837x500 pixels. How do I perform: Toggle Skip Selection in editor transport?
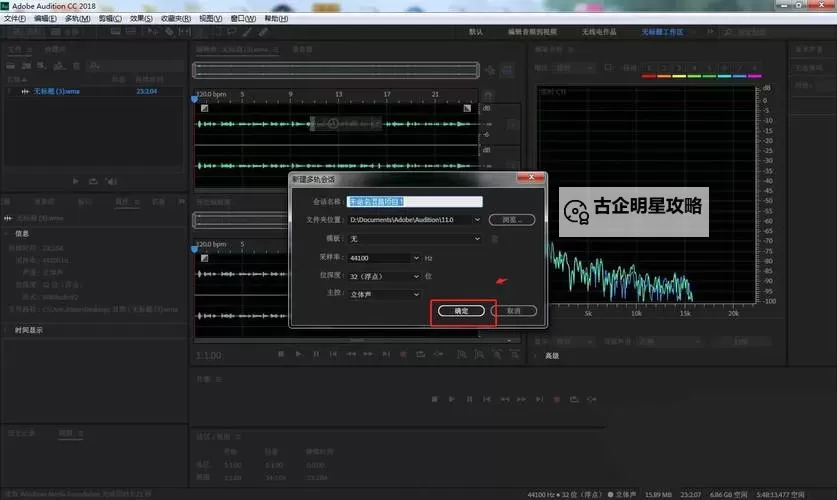[x=438, y=354]
